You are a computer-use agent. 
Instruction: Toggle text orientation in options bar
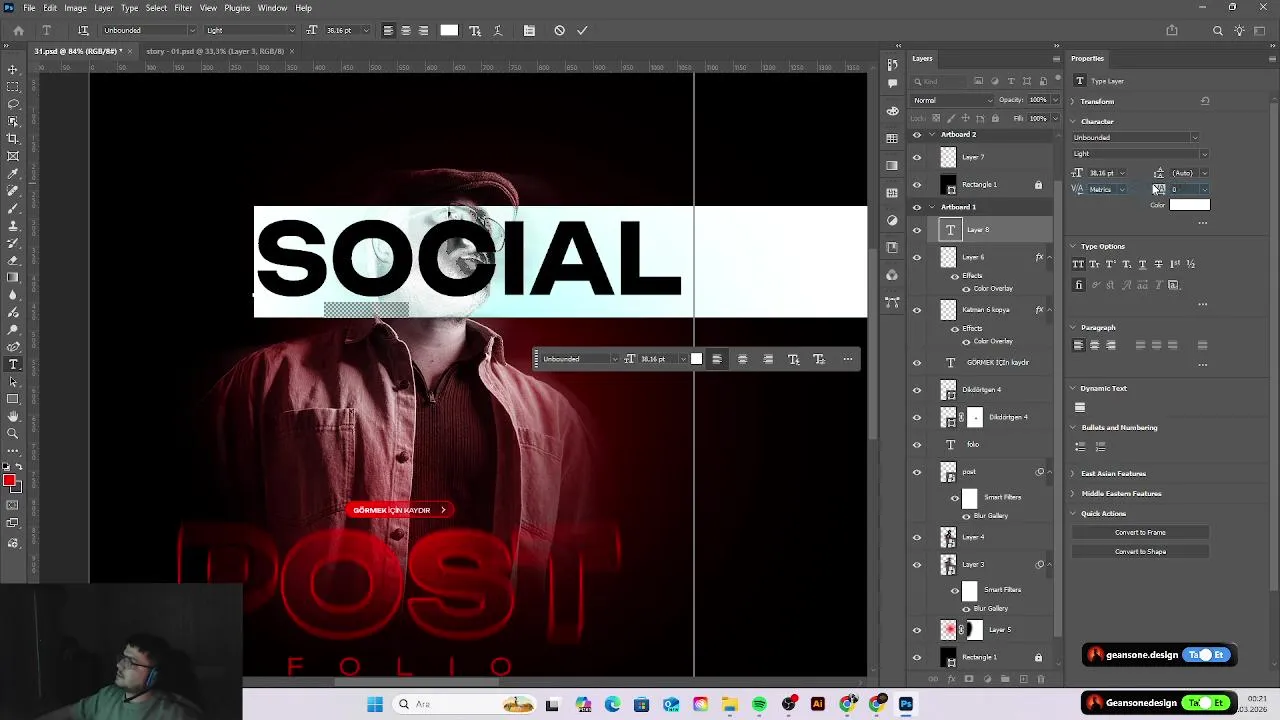83,30
